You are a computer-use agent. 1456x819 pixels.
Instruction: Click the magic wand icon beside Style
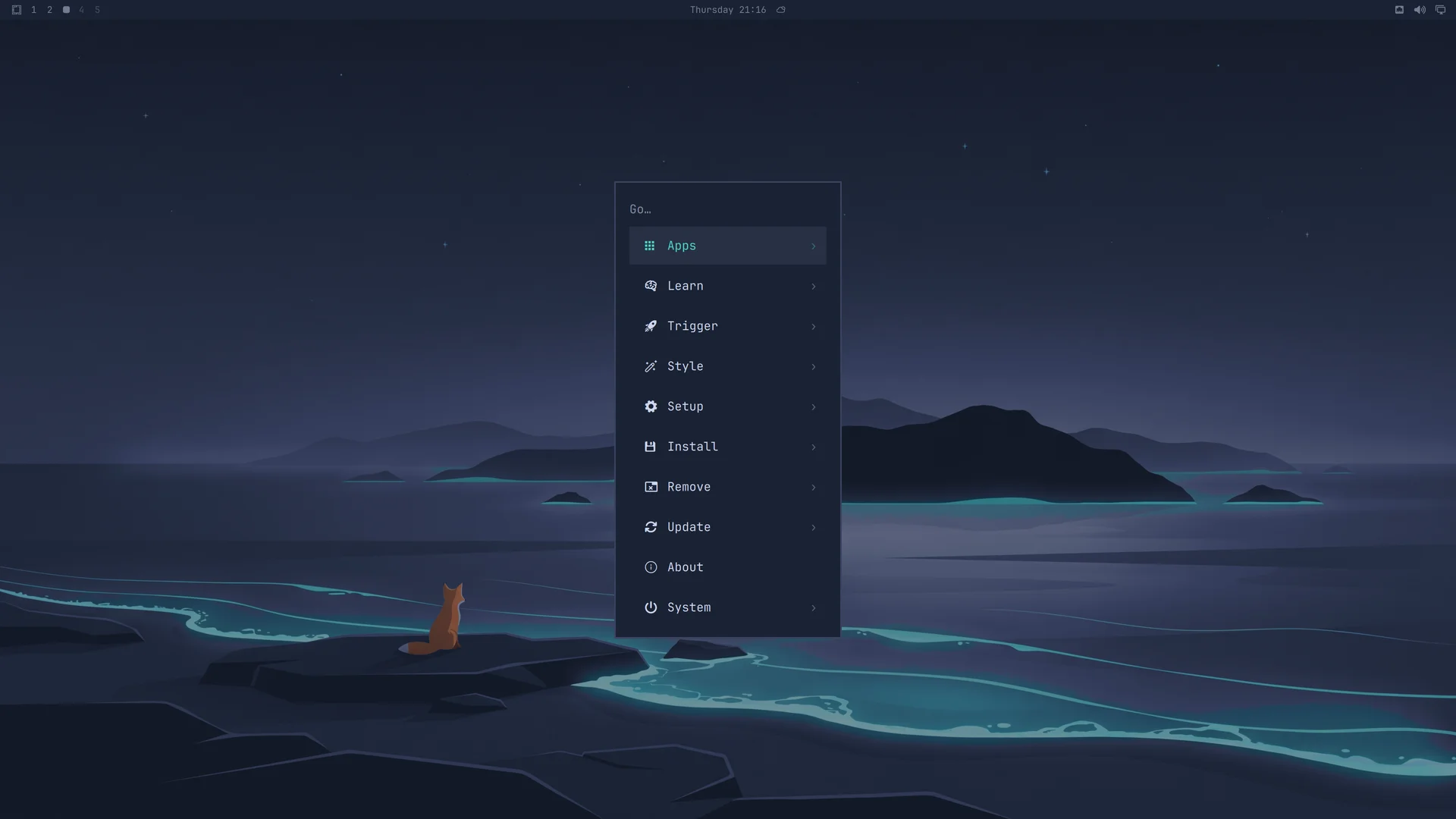651,366
